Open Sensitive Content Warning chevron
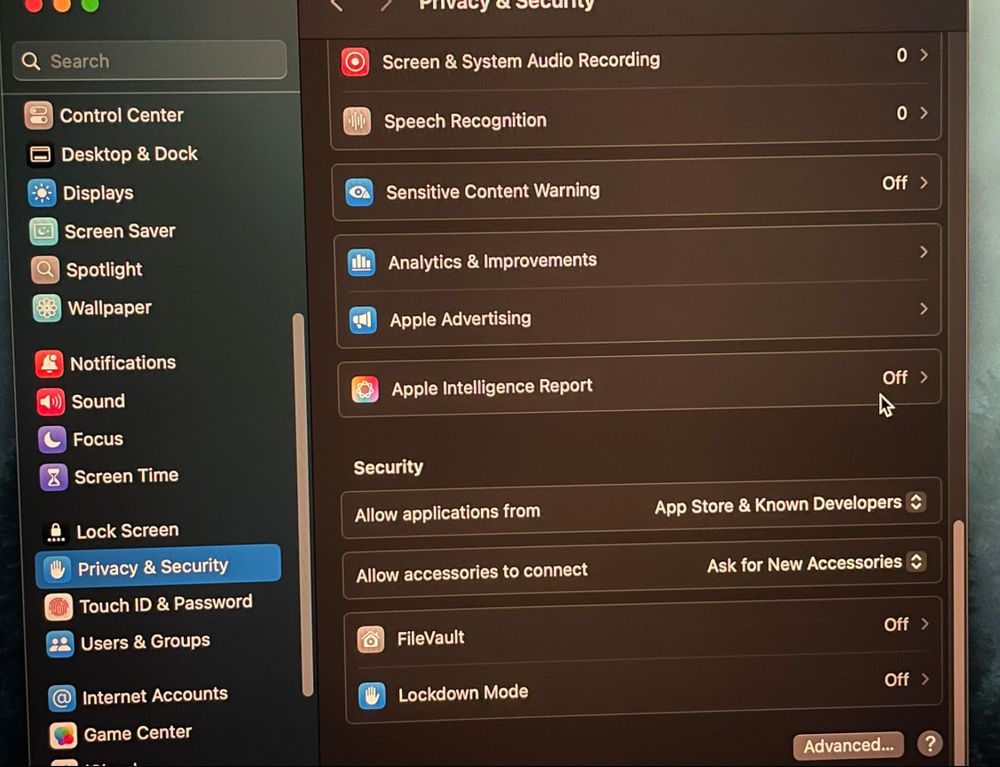Screen dimensions: 1000x767 [x=923, y=182]
